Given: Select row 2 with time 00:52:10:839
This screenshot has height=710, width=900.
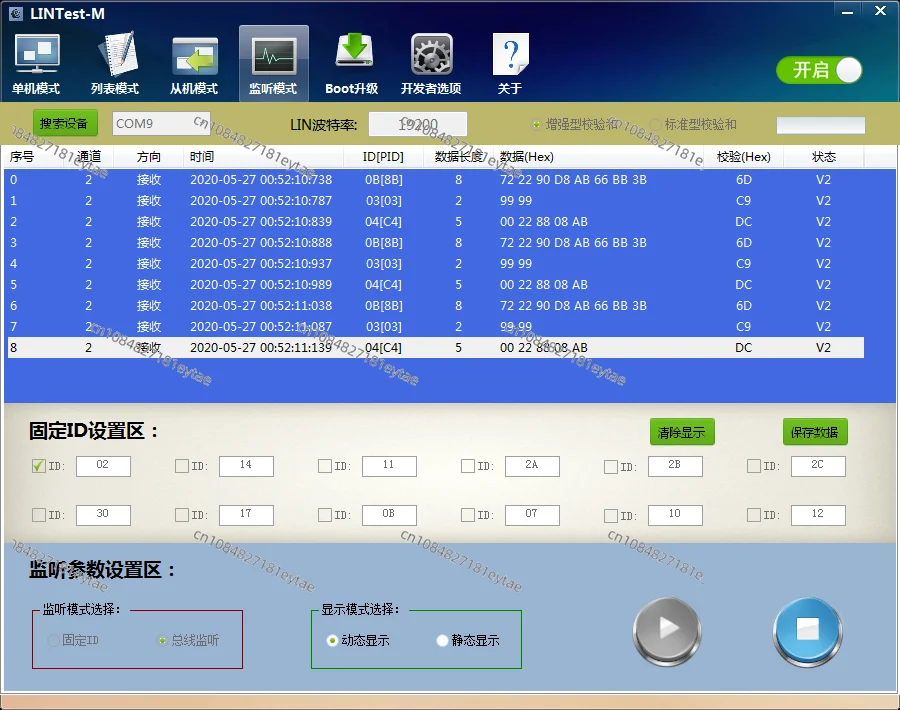Looking at the screenshot, I should click(x=435, y=222).
